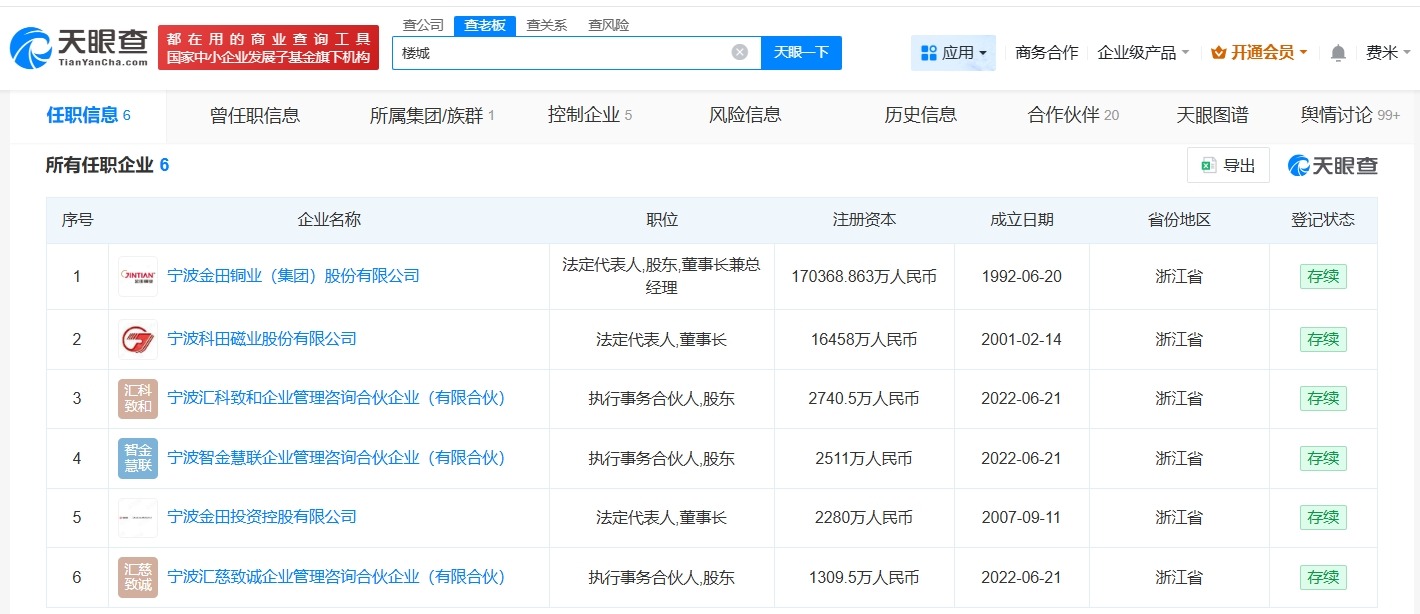The height and width of the screenshot is (614, 1420).
Task: Click 宁波金田铜业 company logo
Action: (x=137, y=276)
